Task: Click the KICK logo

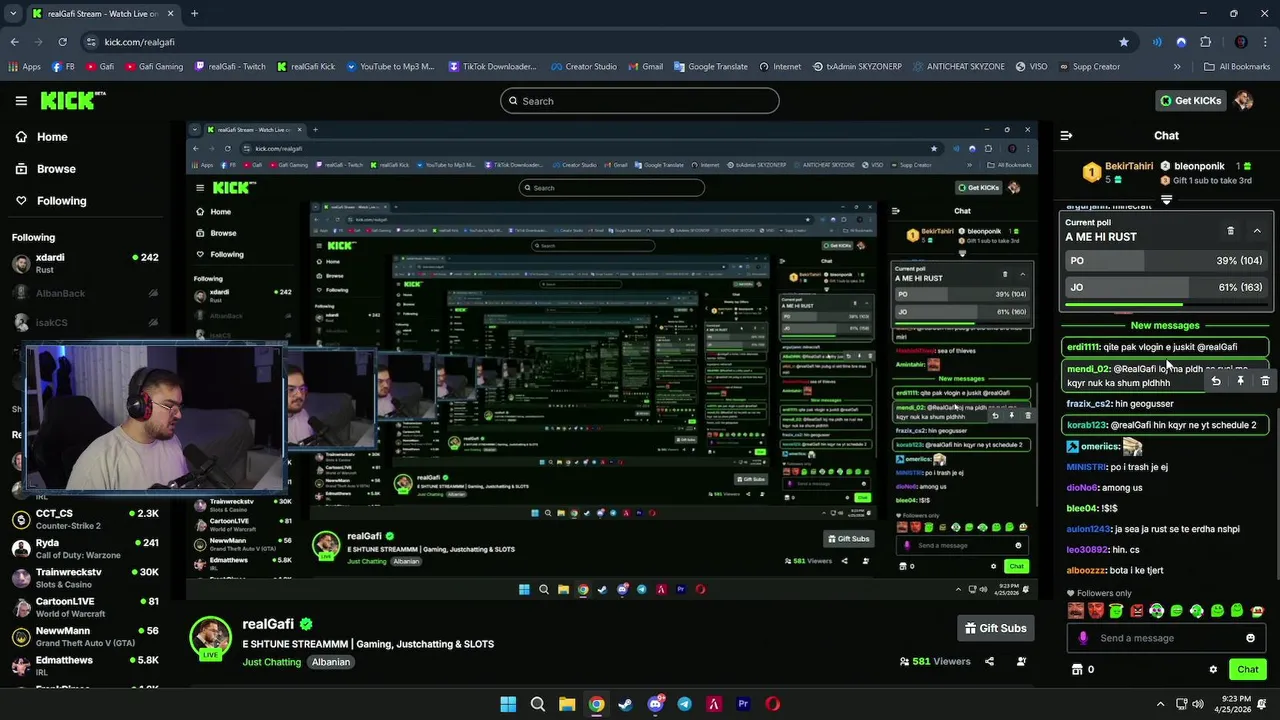Action: coord(72,101)
